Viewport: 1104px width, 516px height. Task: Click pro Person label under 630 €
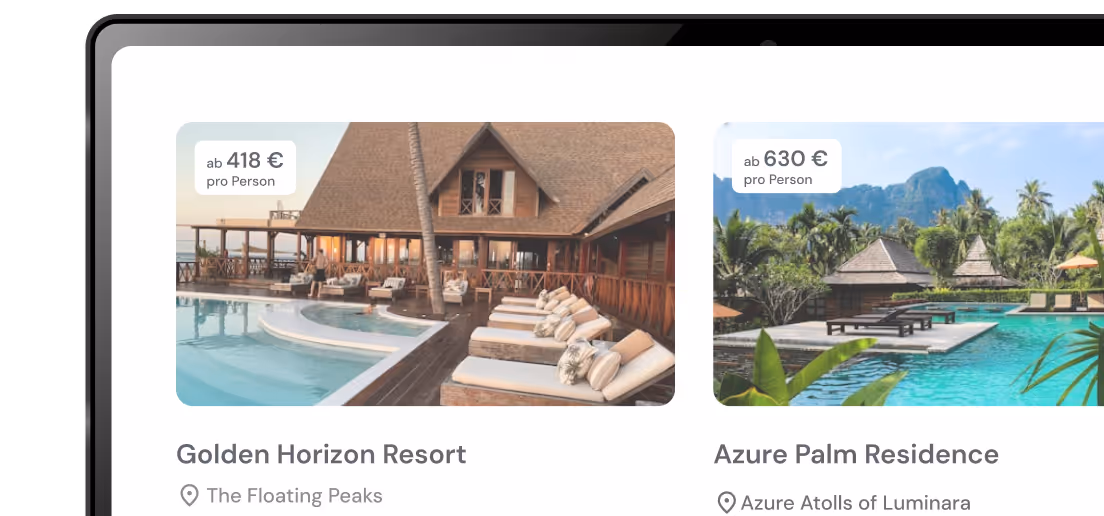tap(778, 180)
